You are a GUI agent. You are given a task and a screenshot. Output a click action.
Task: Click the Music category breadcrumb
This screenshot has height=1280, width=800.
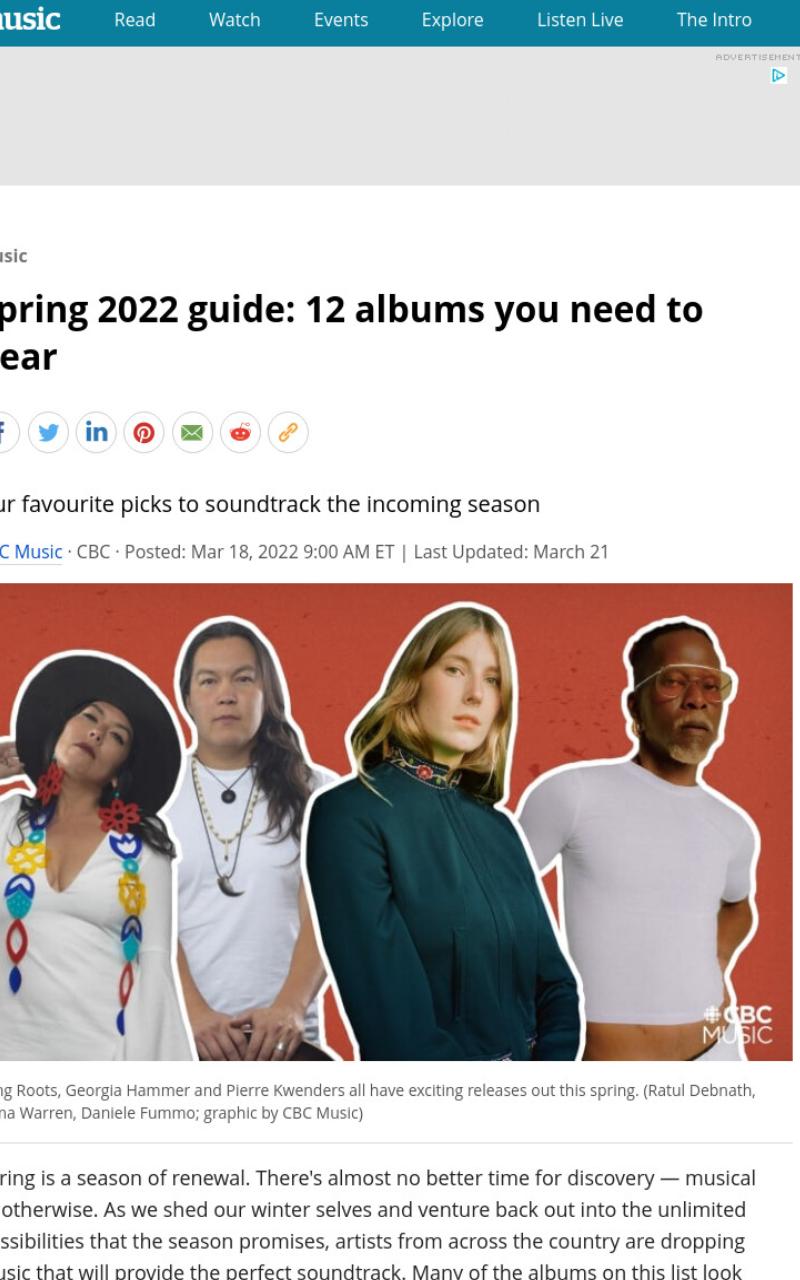[x=13, y=256]
